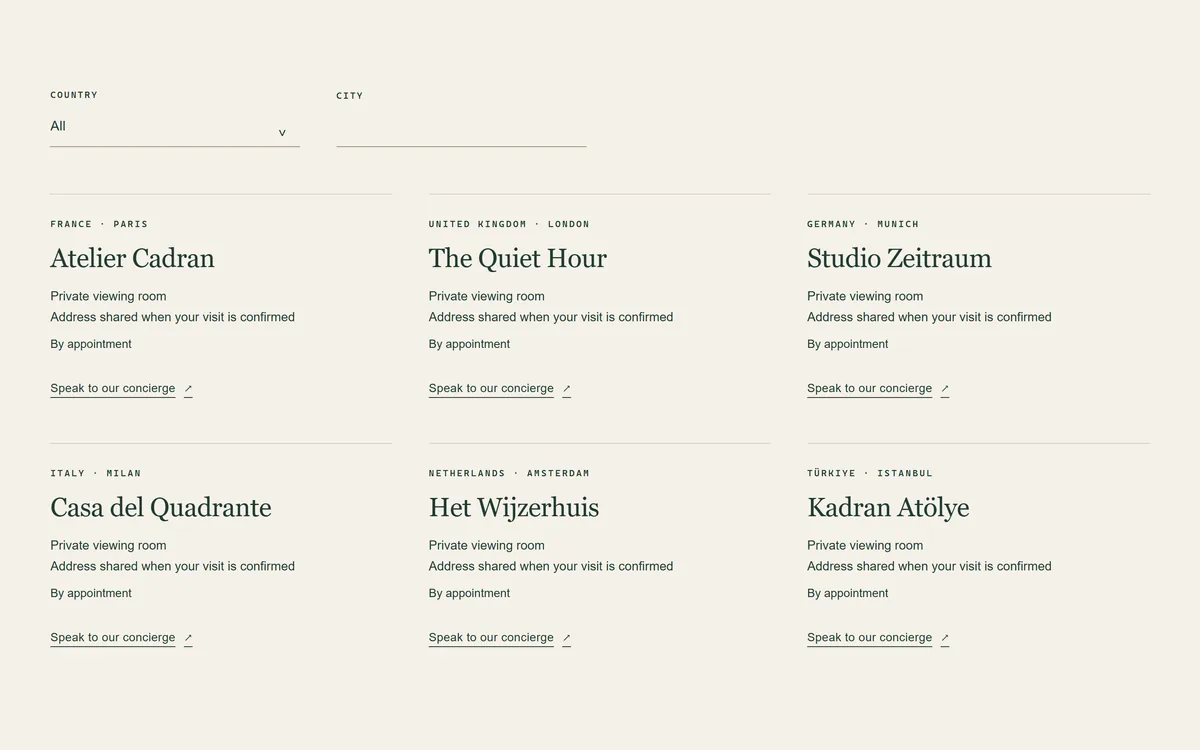Click the arrow icon beside Casa del Quadrante's concierge link
This screenshot has height=750, width=1200.
click(x=188, y=638)
